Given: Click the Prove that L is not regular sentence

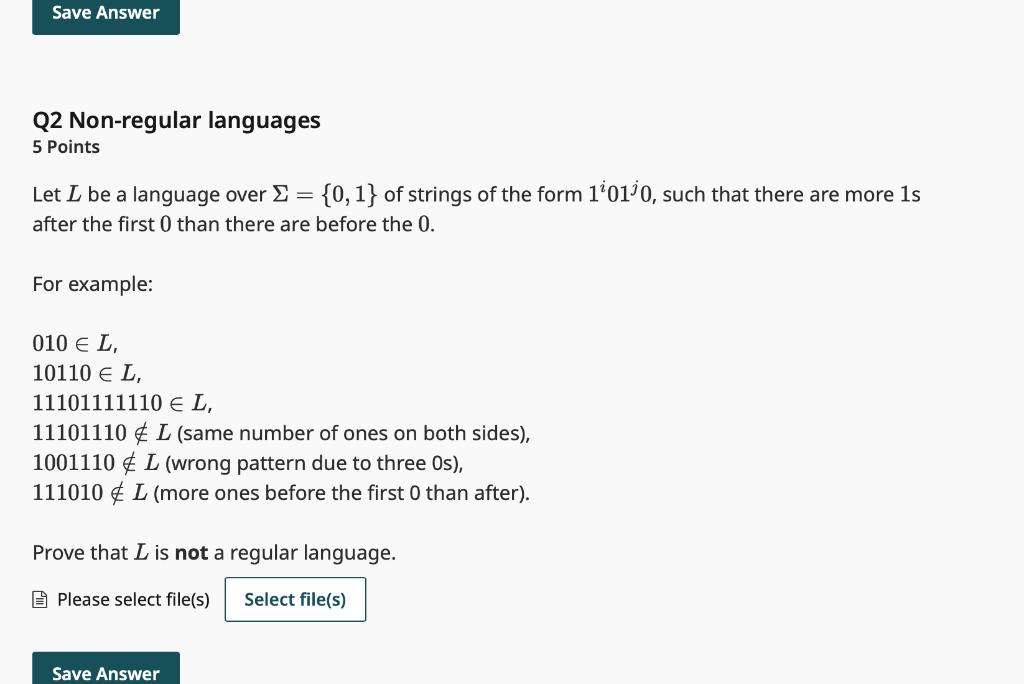Looking at the screenshot, I should click(213, 552).
